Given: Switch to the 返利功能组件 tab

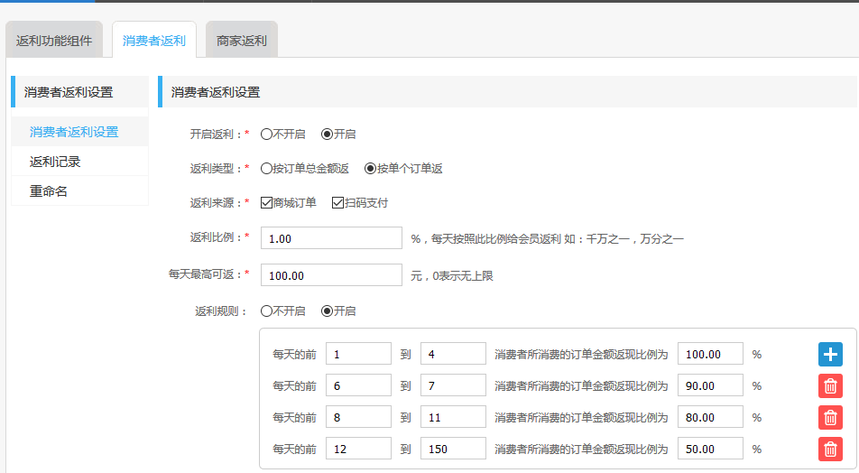Looking at the screenshot, I should coord(54,41).
